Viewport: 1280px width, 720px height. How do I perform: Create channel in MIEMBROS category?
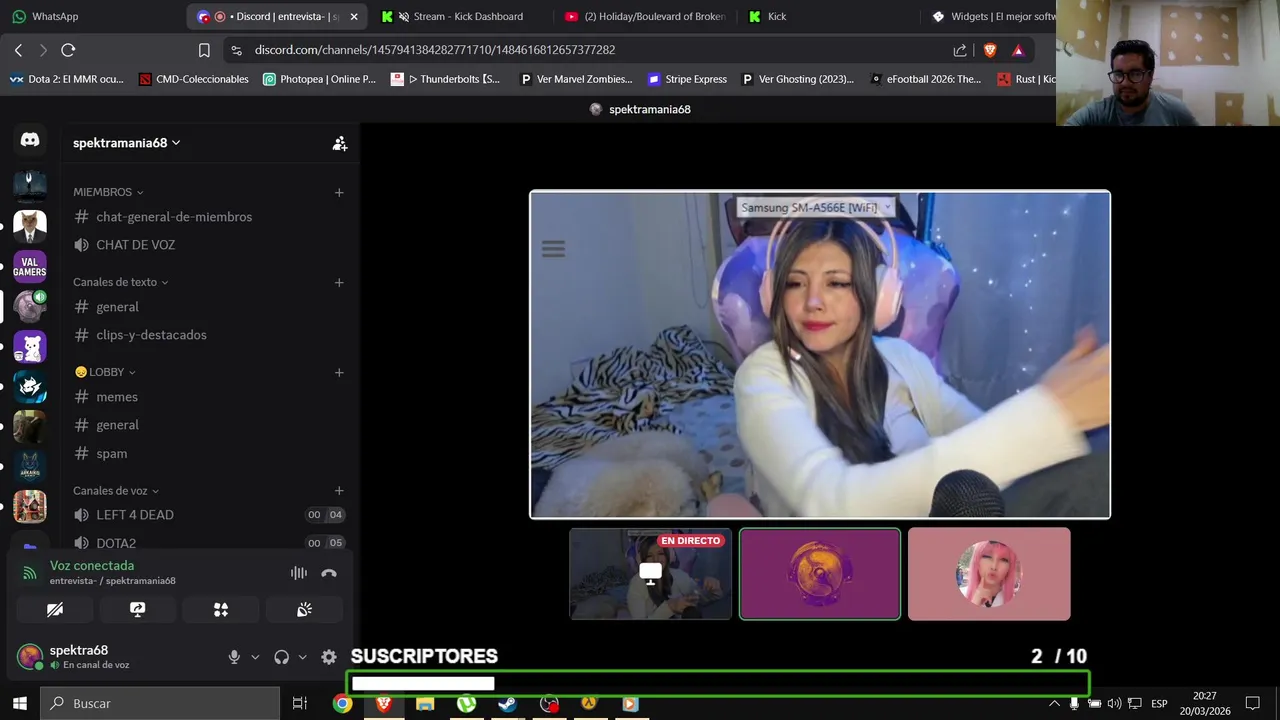(339, 192)
